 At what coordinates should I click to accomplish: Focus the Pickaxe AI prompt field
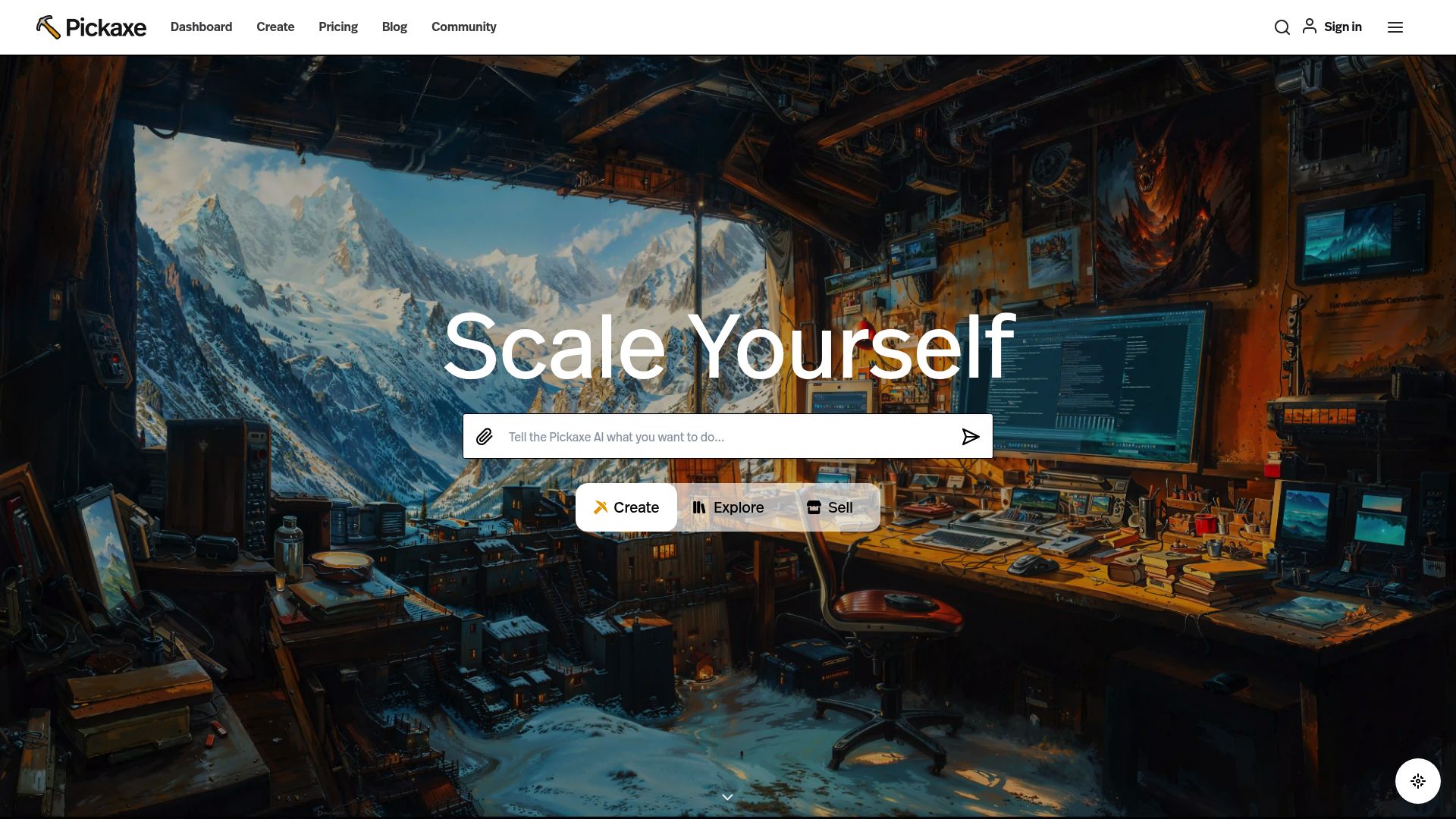[728, 437]
